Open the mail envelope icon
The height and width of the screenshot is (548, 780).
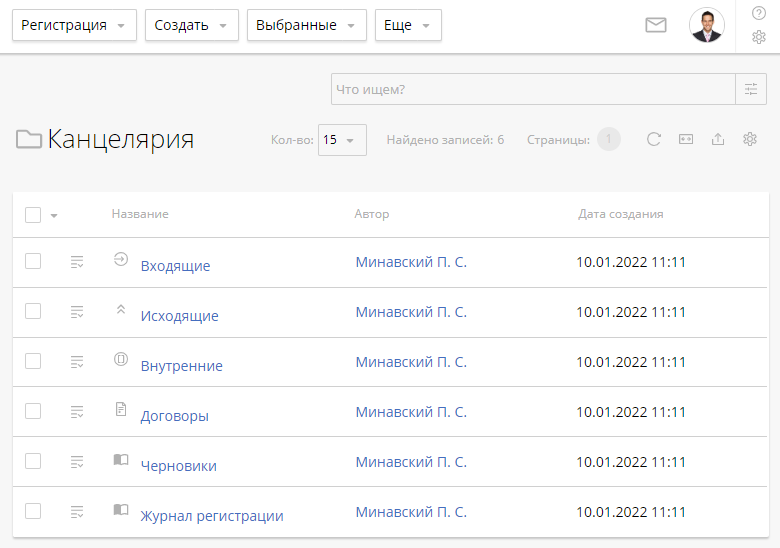tap(656, 25)
